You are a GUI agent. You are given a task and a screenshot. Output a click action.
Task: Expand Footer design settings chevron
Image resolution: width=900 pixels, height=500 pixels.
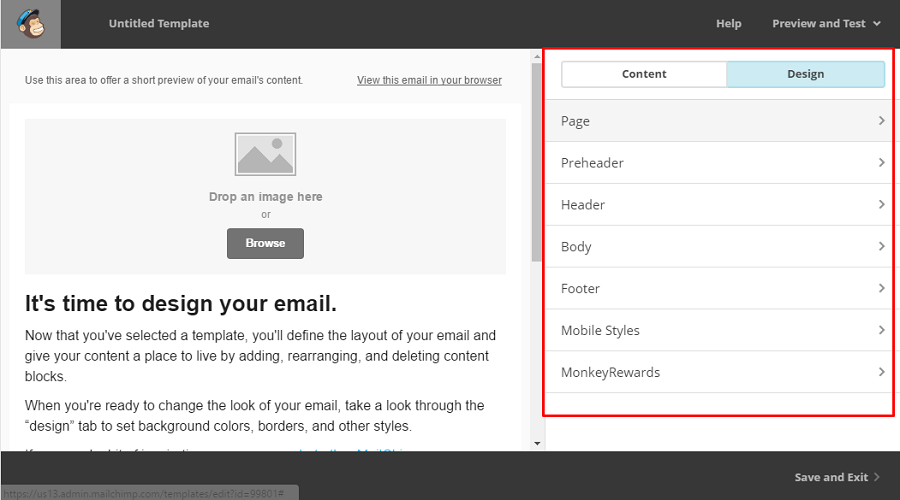(x=882, y=288)
